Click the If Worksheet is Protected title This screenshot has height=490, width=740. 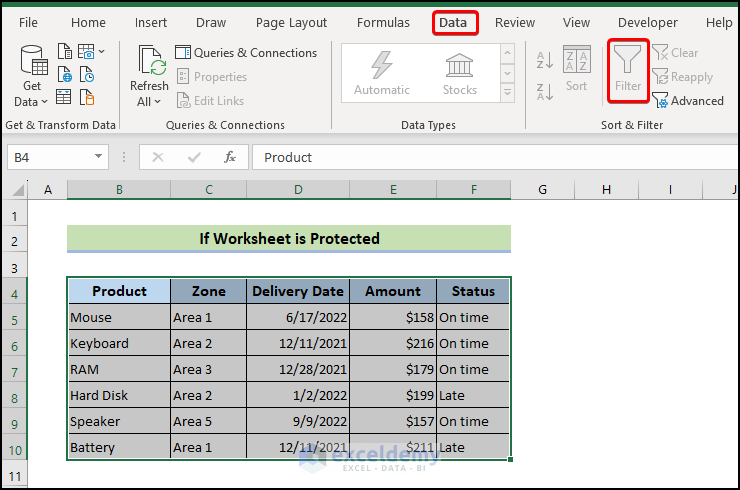point(289,238)
